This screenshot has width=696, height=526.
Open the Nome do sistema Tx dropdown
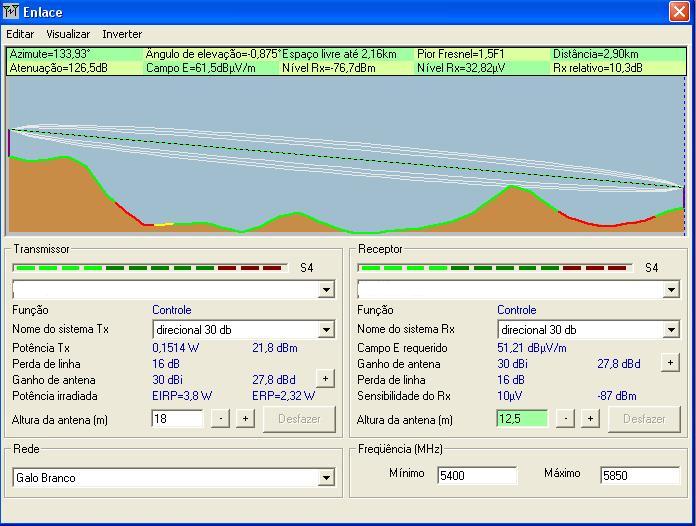pos(326,330)
